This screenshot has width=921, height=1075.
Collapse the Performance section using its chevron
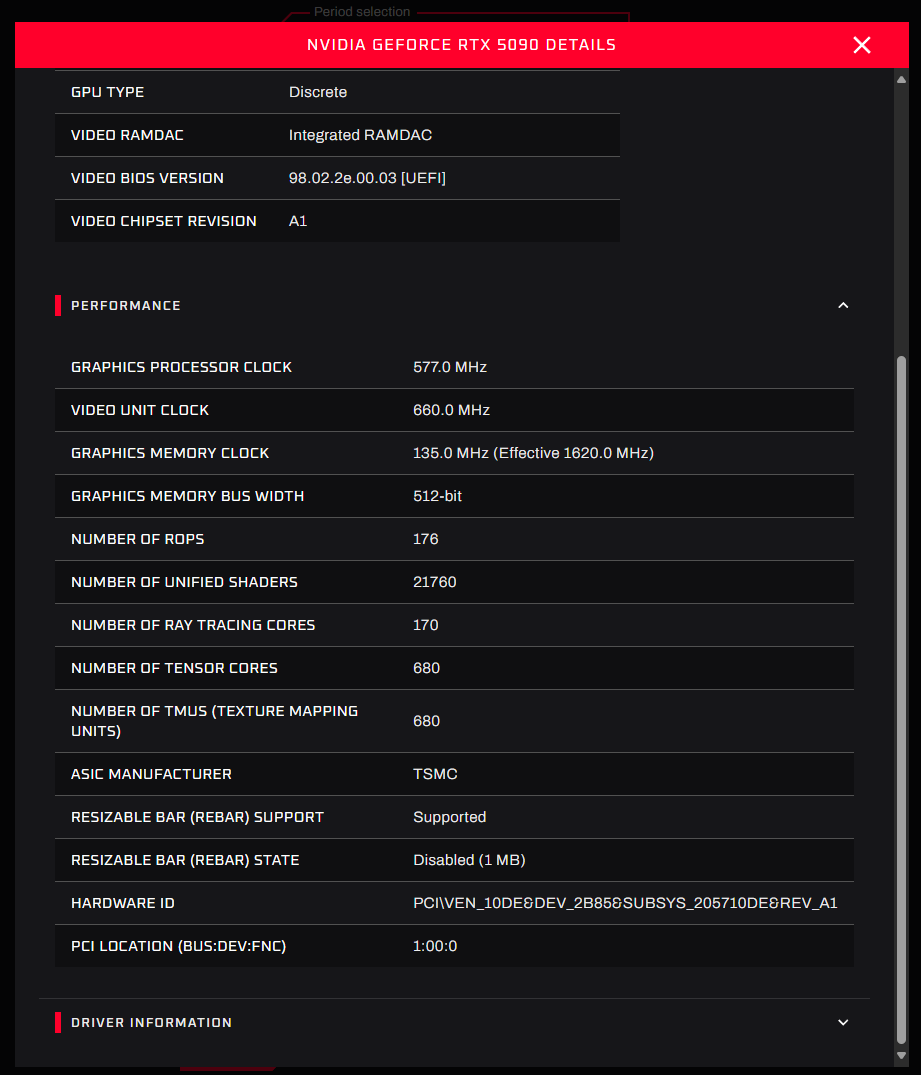[x=843, y=305]
